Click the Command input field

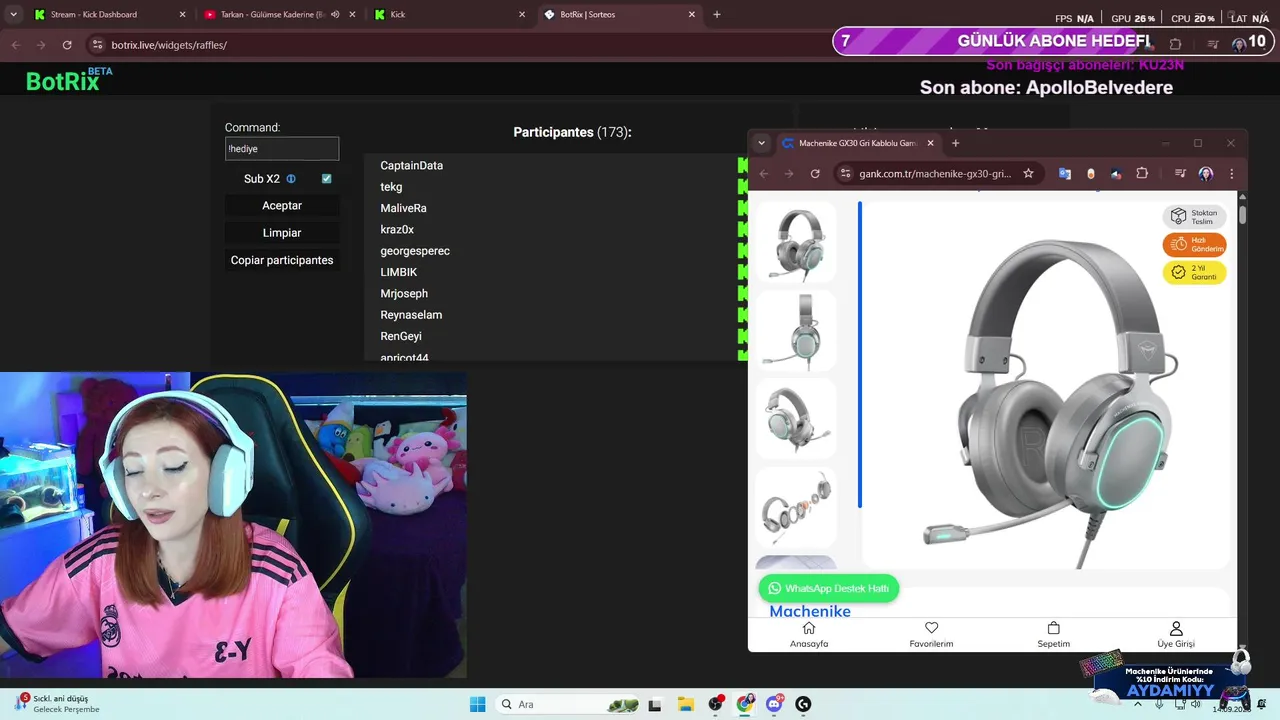click(282, 149)
